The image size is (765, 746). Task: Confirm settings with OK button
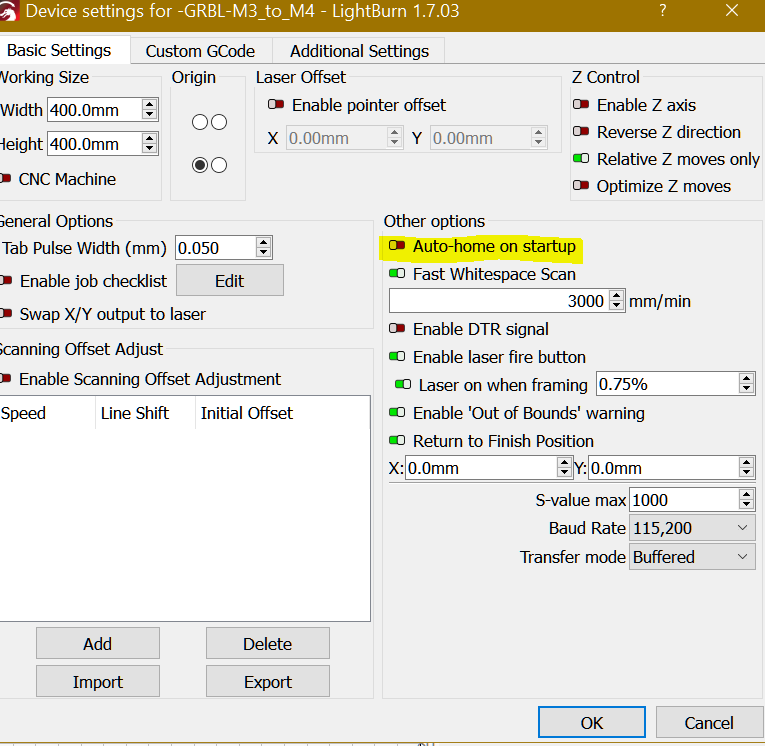click(x=592, y=722)
